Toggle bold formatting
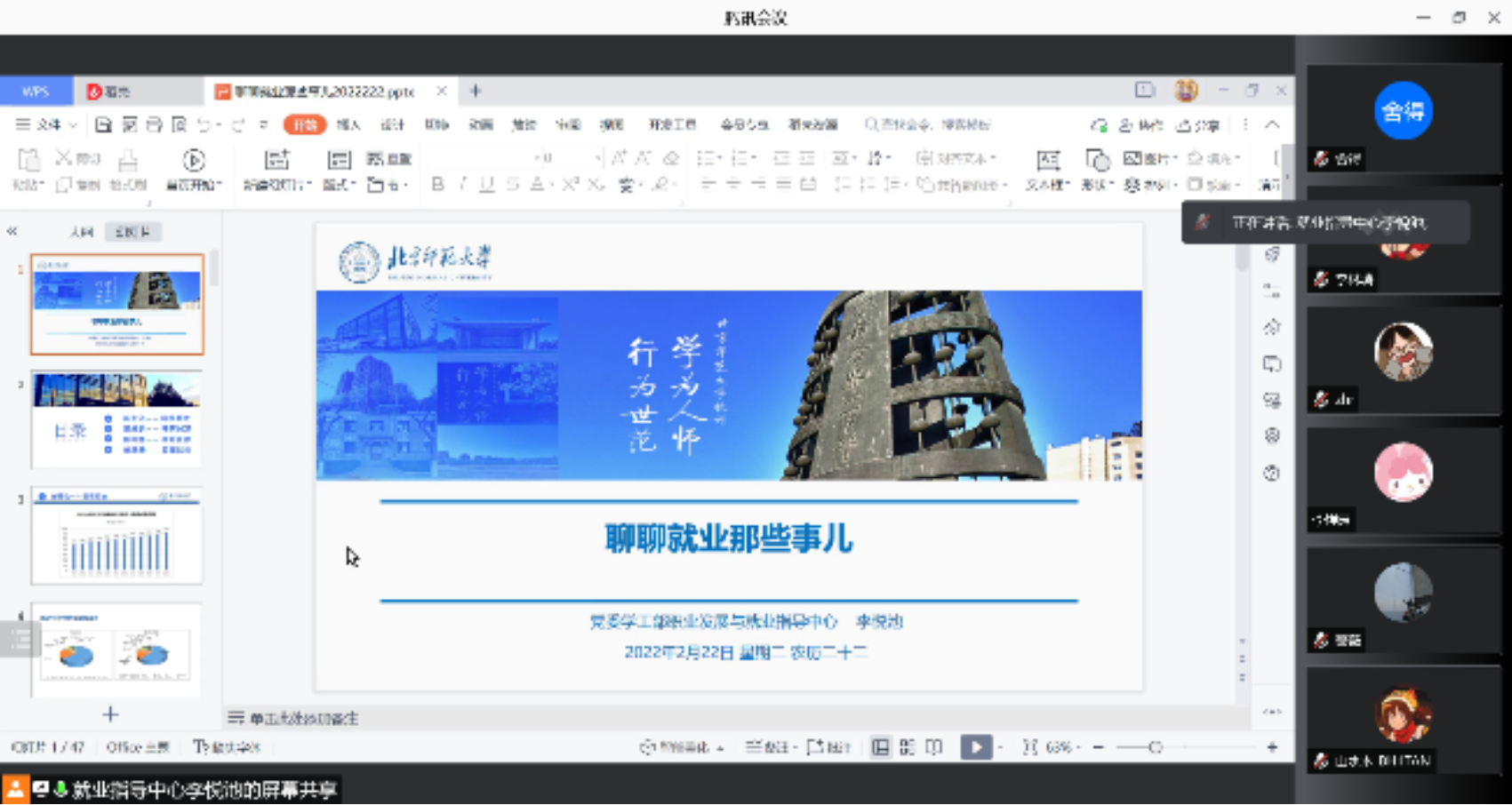Viewport: 1512px width, 805px height. coord(436,185)
